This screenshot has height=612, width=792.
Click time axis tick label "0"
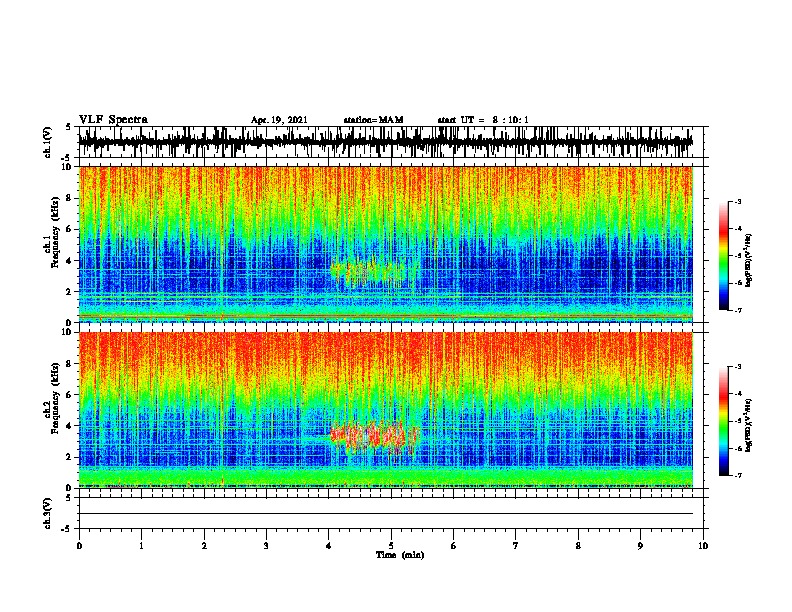click(79, 546)
